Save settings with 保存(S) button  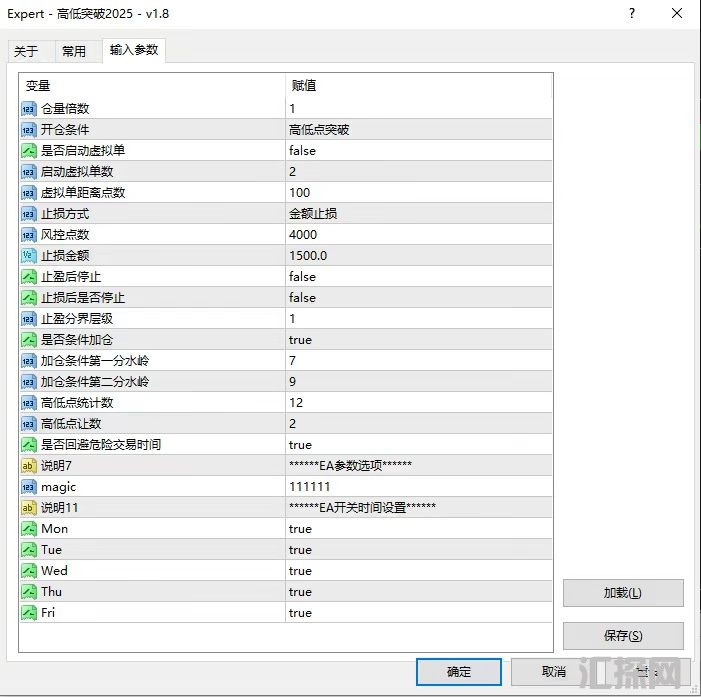[623, 636]
